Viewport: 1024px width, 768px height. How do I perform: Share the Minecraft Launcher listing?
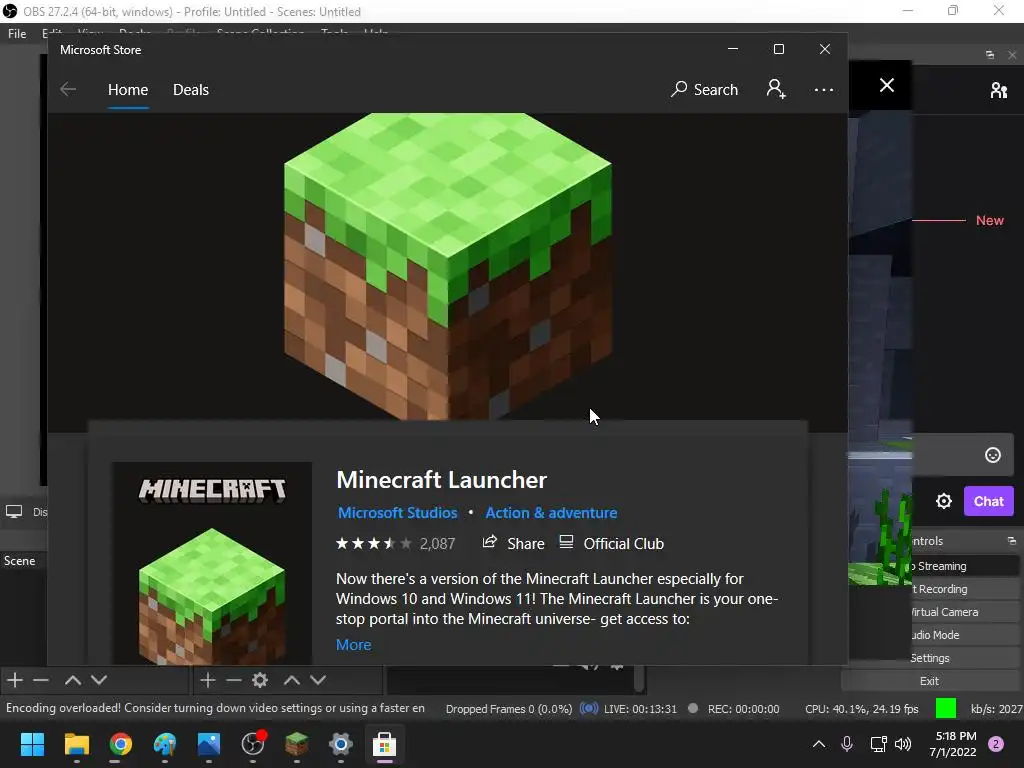(513, 543)
